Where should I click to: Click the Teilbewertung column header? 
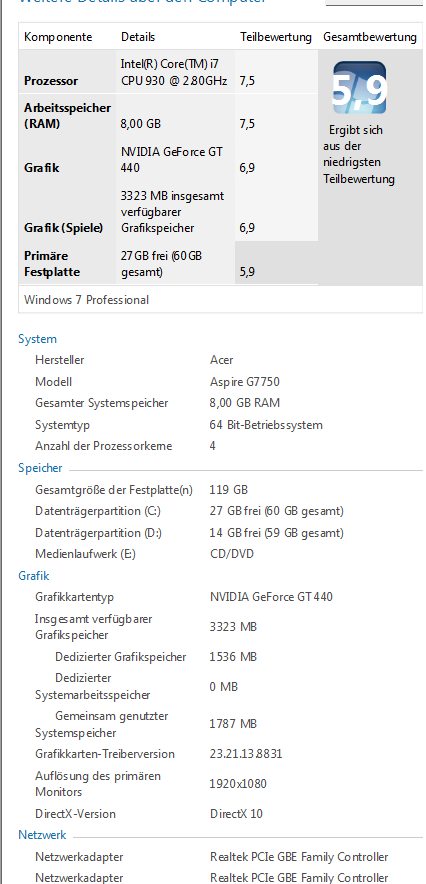pos(276,37)
